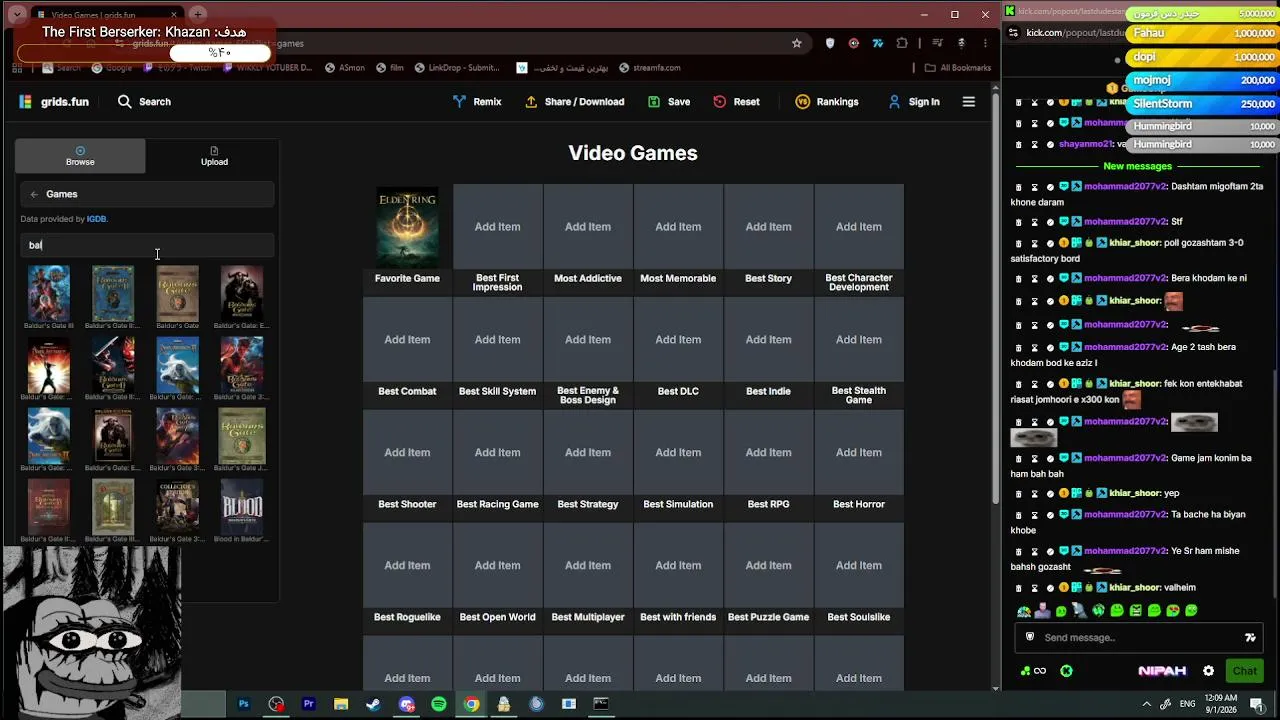This screenshot has width=1280, height=720.
Task: Focus the game search field containing 'bal'
Action: point(147,245)
